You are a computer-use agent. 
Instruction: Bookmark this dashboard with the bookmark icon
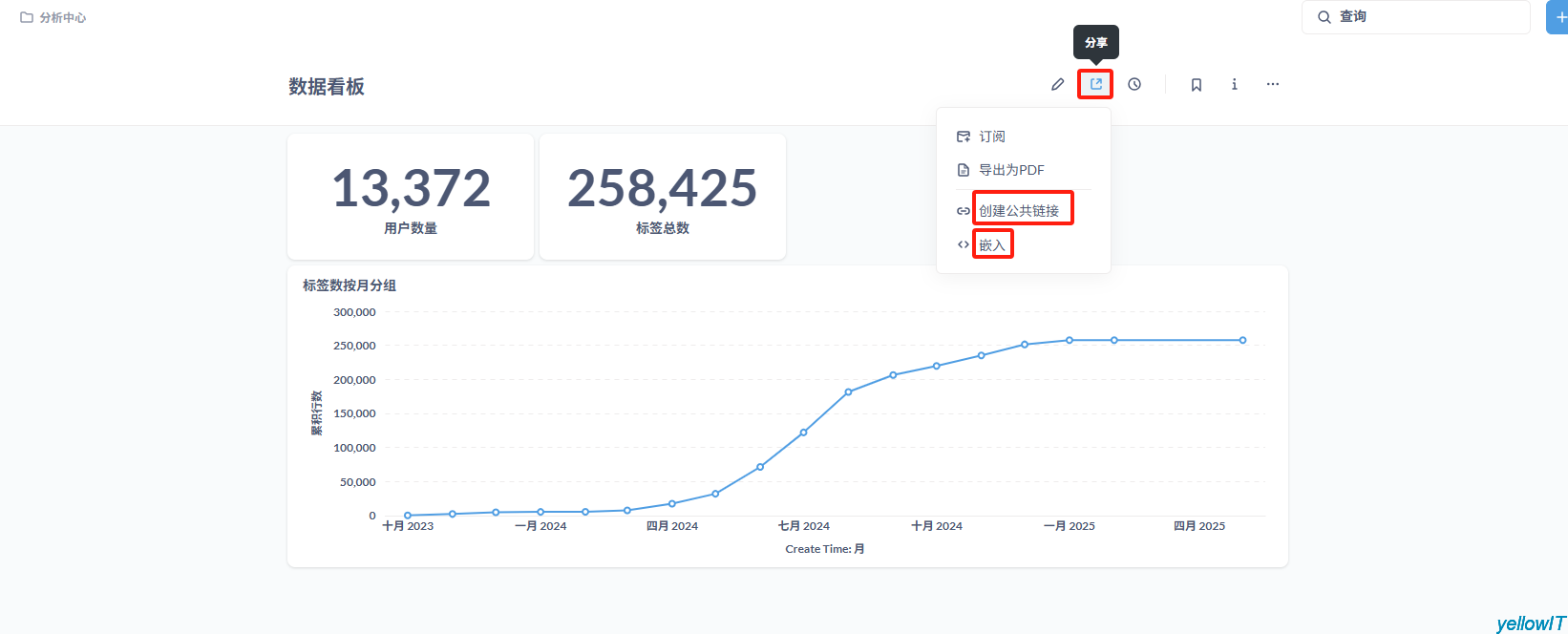[1196, 85]
